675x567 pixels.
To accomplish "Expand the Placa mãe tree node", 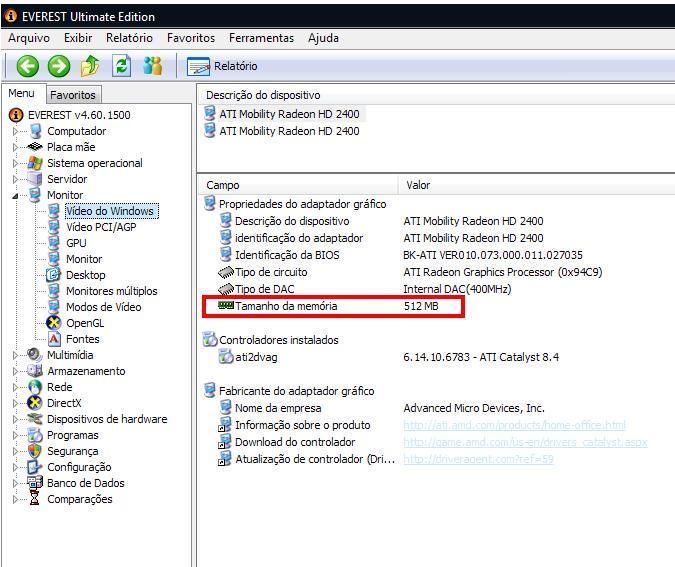I will [x=15, y=147].
